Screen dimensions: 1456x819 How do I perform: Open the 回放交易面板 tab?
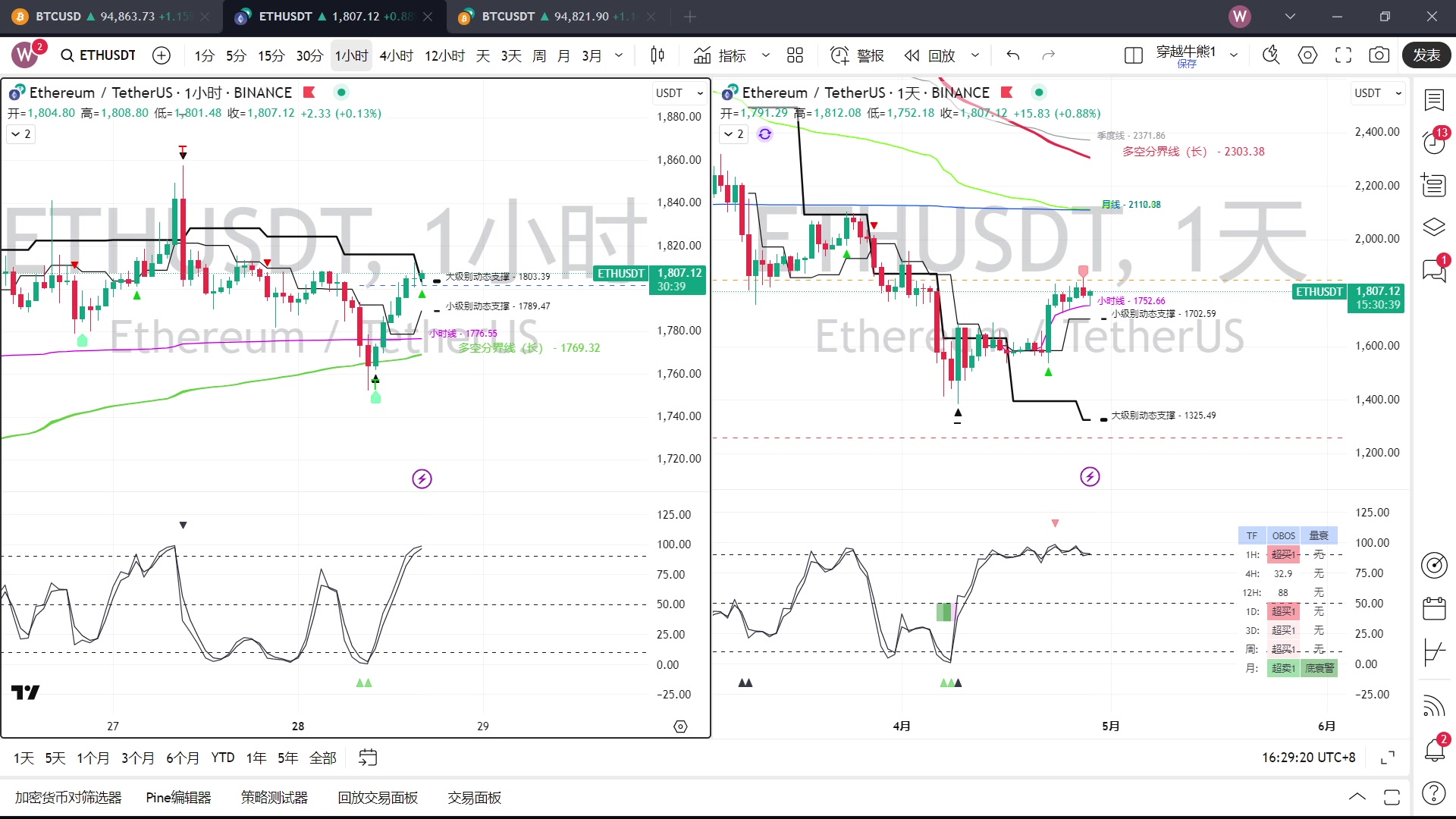point(378,798)
